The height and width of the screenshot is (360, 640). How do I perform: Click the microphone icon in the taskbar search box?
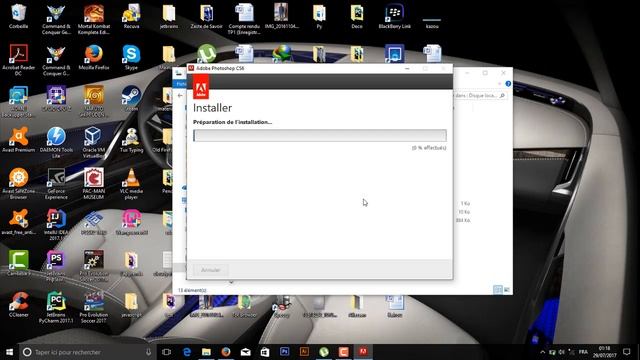click(148, 352)
